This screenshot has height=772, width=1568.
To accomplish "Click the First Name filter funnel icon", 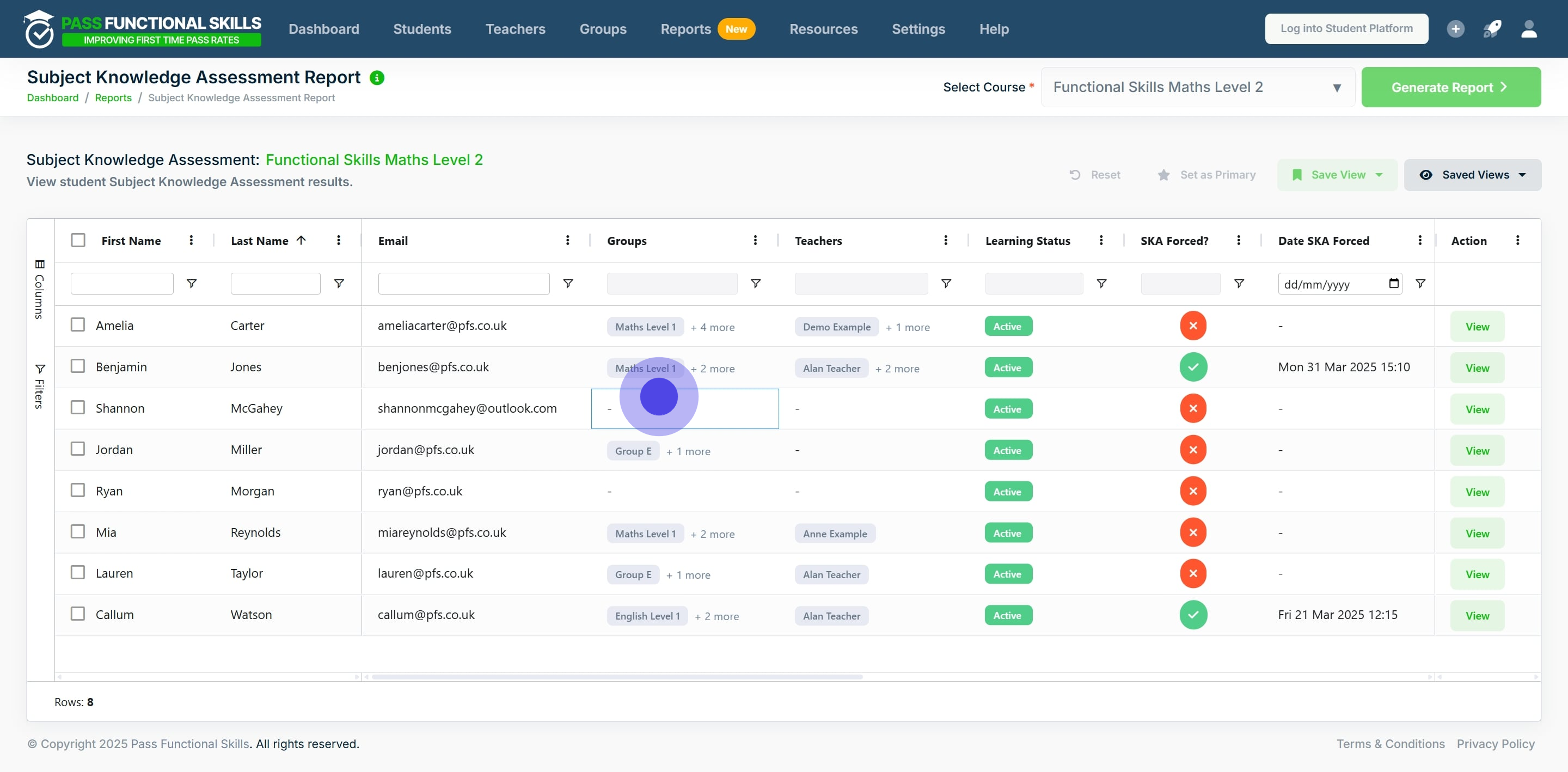I will [x=191, y=284].
